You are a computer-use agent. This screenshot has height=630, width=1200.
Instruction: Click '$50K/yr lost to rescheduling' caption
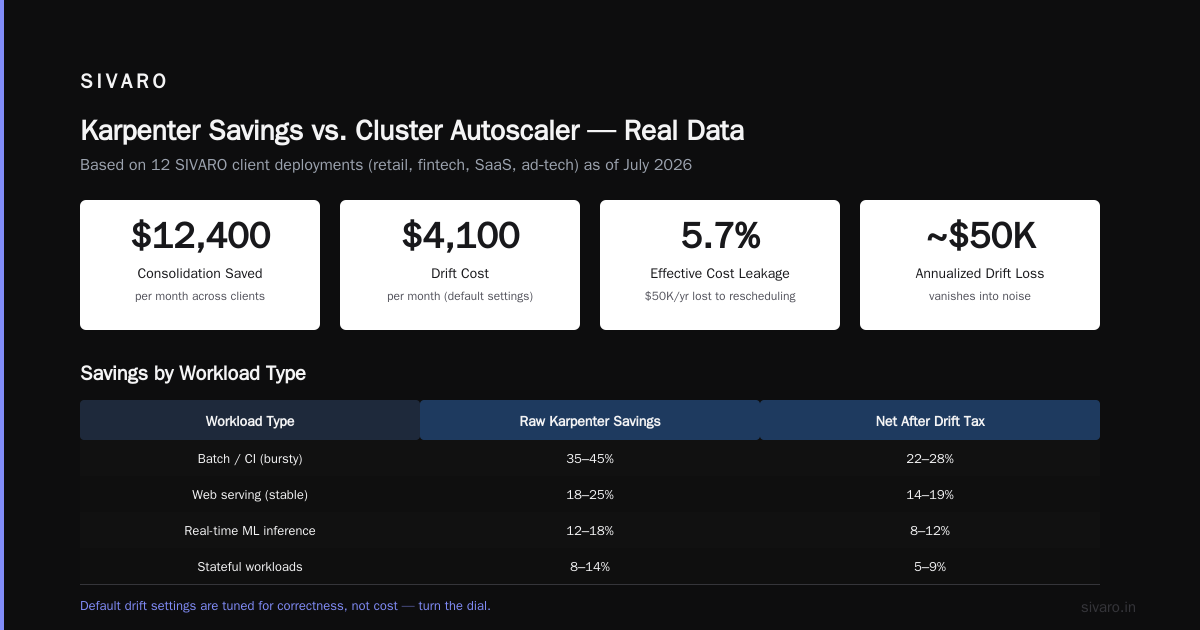(x=720, y=296)
